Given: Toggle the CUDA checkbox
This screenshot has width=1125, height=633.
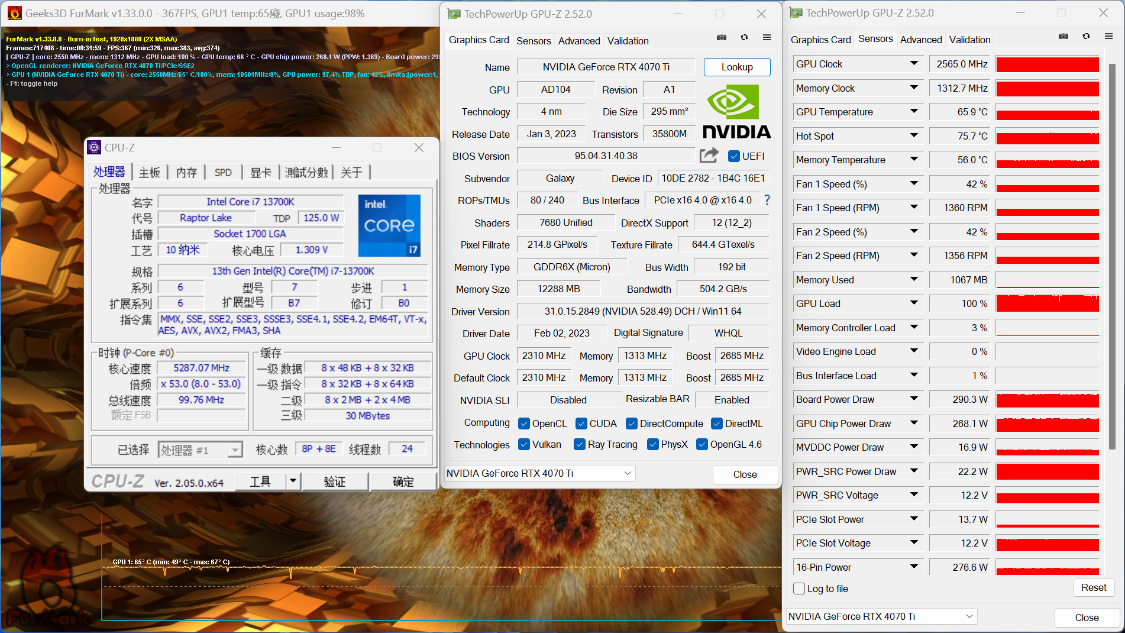Looking at the screenshot, I should (x=581, y=423).
